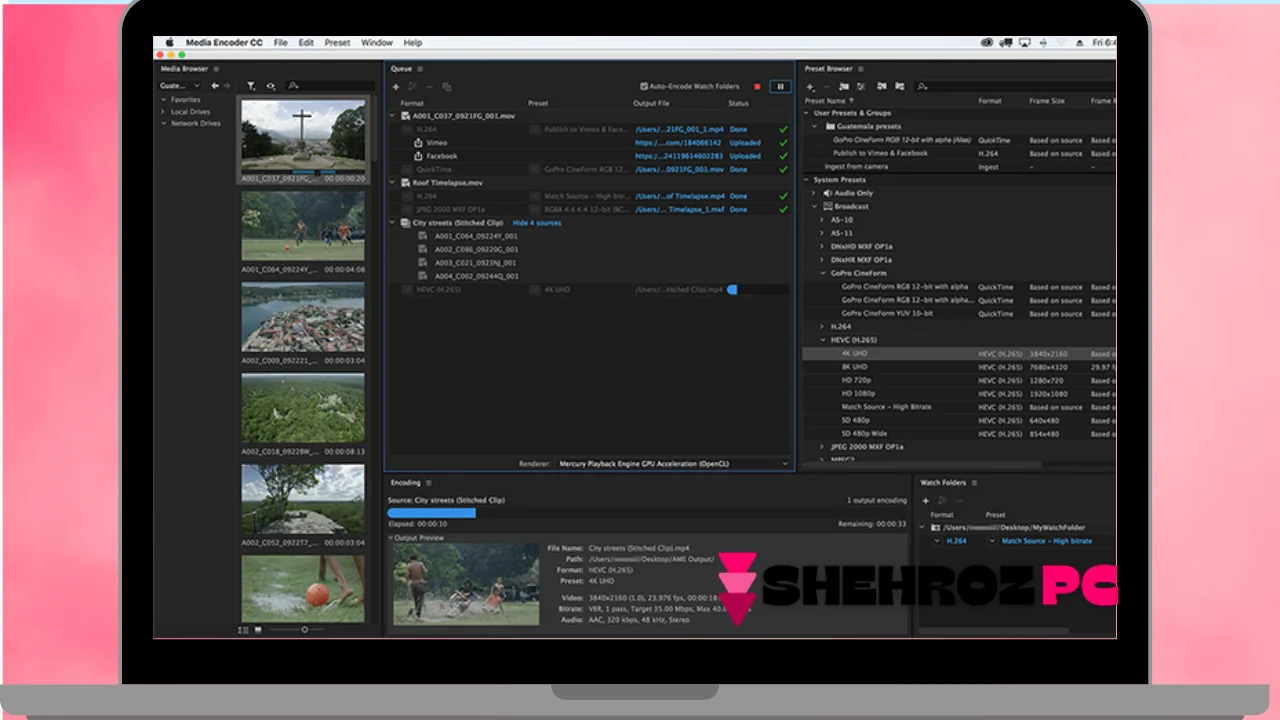The height and width of the screenshot is (720, 1280).
Task: Expand the DNxHD MXF OP1a group
Action: point(822,246)
